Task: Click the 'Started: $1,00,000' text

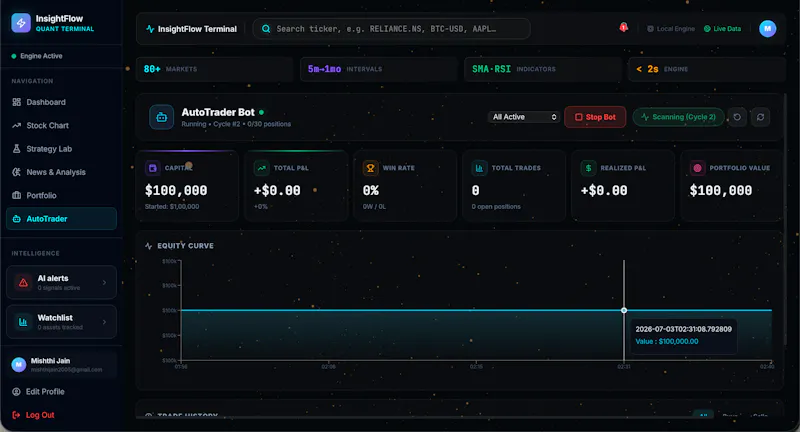Action: pyautogui.click(x=172, y=207)
